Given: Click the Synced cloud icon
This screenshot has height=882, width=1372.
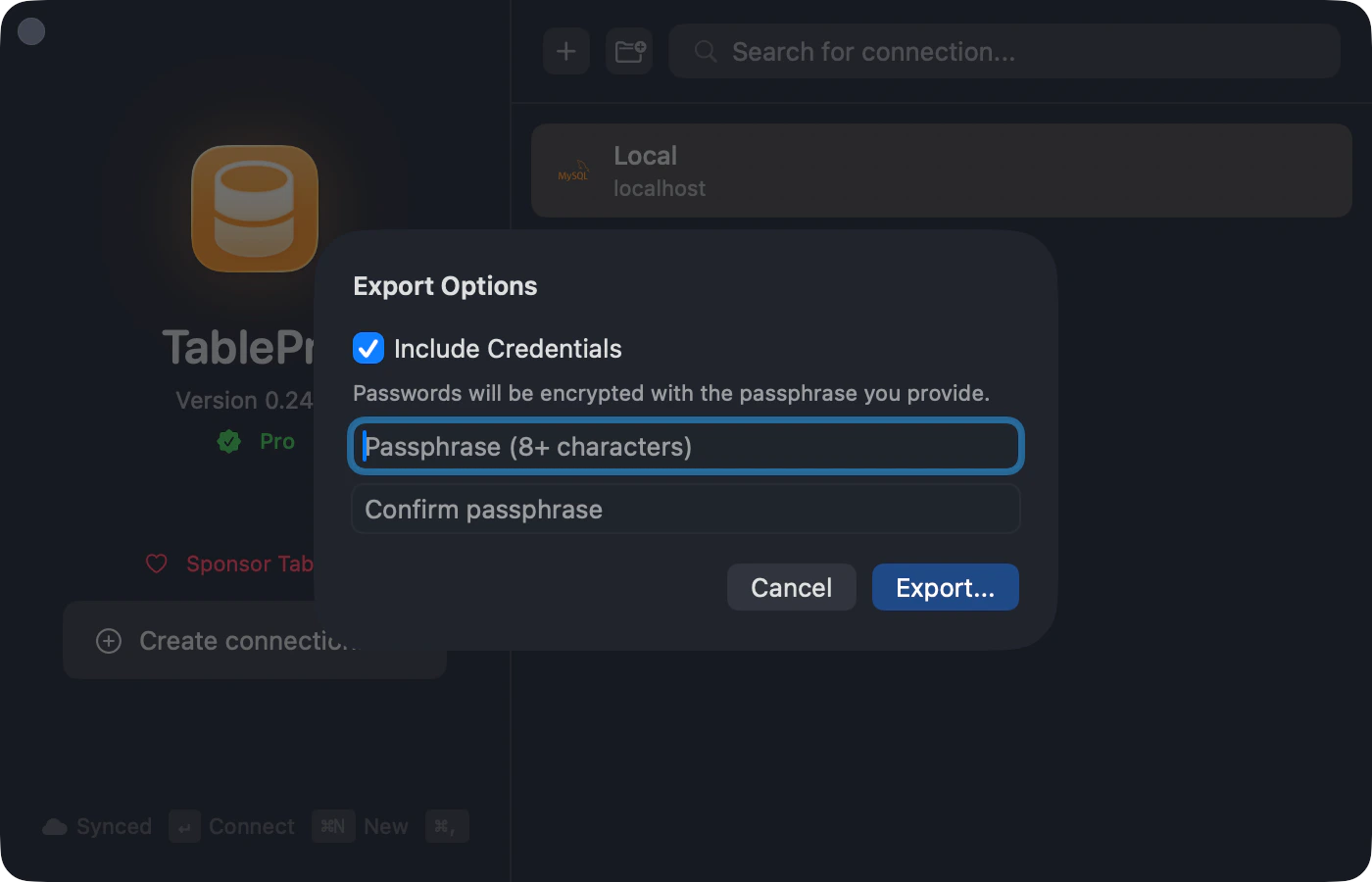Looking at the screenshot, I should pyautogui.click(x=55, y=826).
